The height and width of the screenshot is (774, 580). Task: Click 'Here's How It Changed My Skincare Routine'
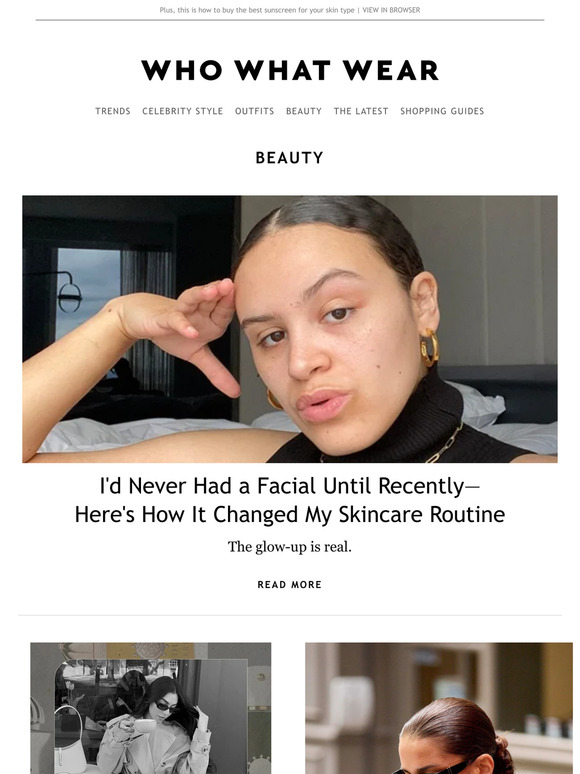[290, 514]
